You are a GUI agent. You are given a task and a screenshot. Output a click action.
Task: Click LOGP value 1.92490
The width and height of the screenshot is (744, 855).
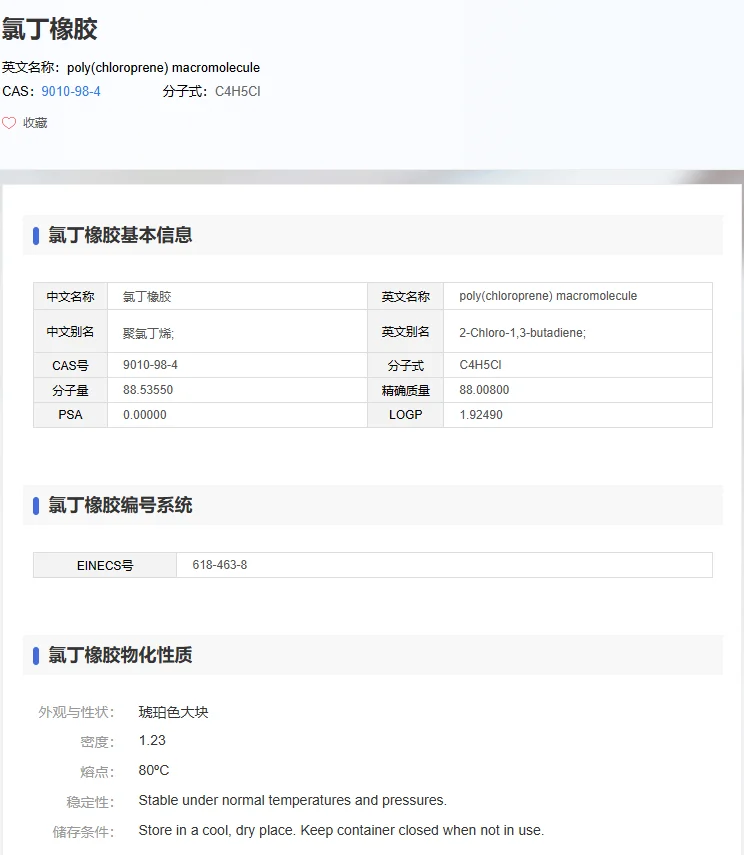(x=481, y=415)
